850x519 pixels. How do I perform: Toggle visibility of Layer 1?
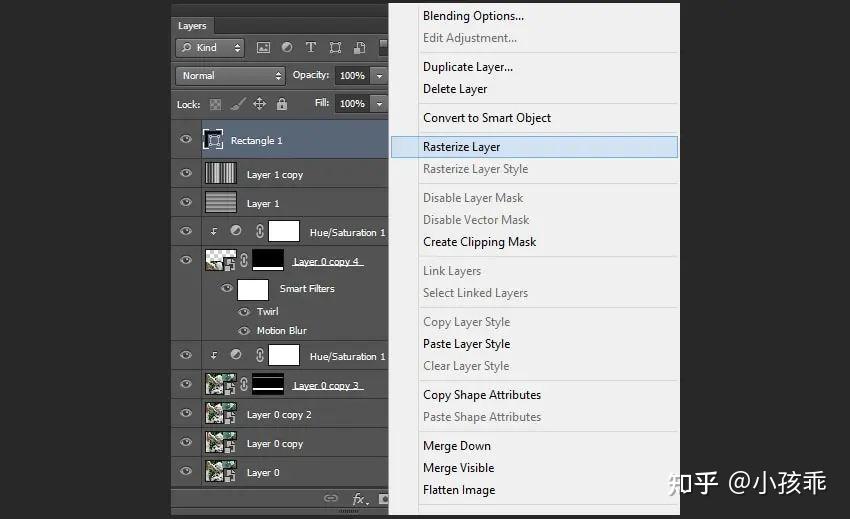click(186, 202)
